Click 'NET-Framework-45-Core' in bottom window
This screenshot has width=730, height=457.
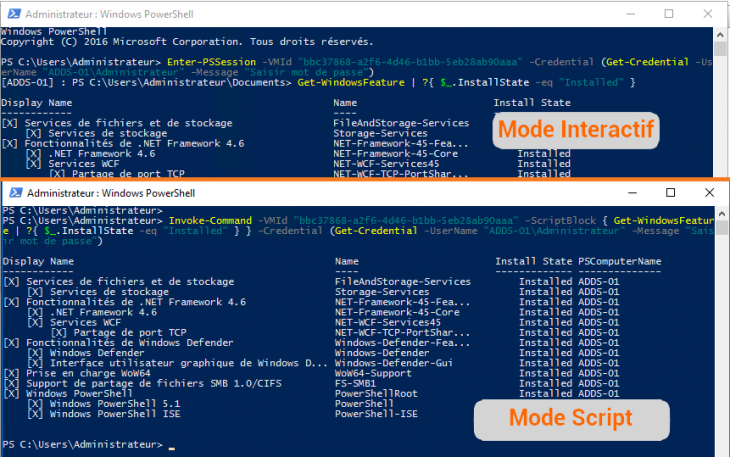point(398,313)
